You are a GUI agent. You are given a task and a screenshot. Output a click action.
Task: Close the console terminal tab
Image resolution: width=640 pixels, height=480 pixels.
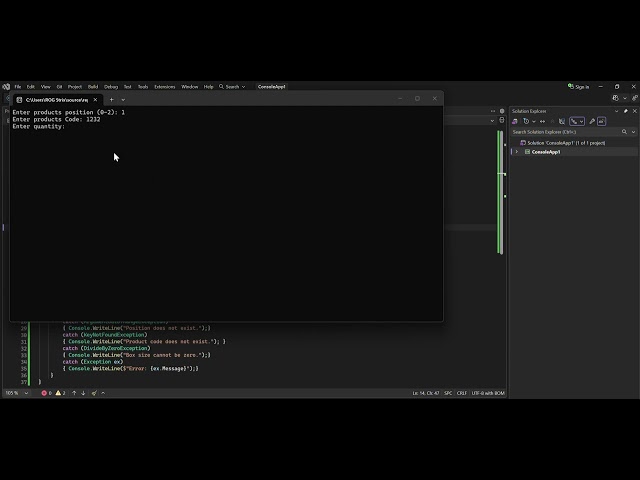(x=95, y=100)
